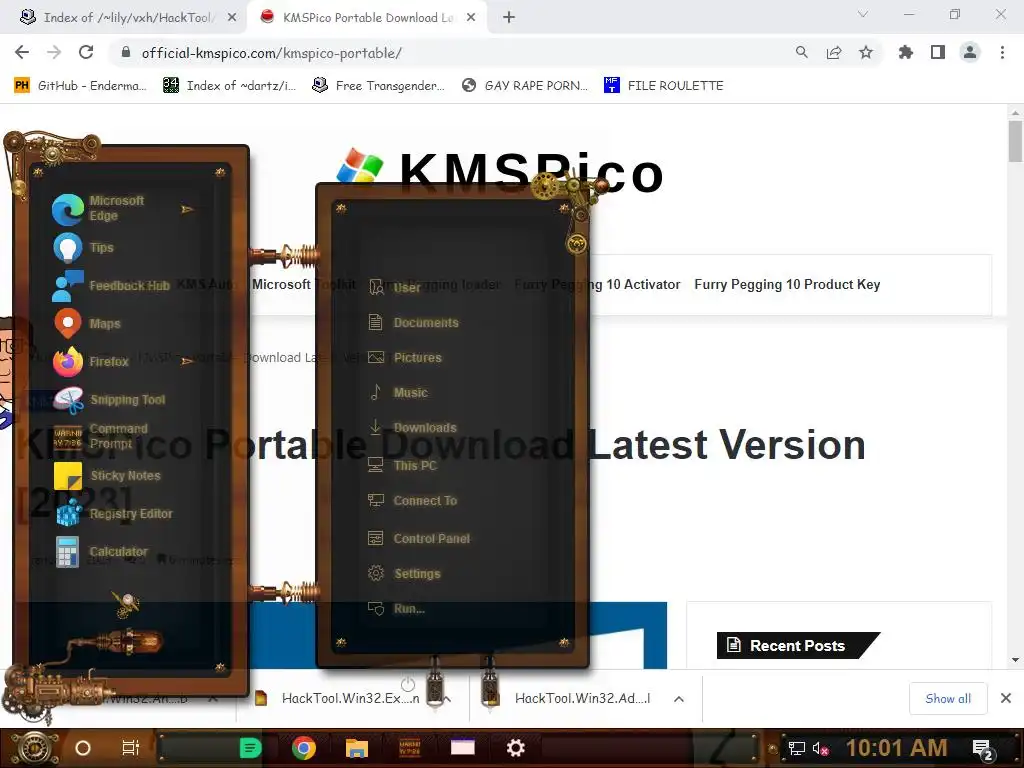Viewport: 1024px width, 768px height.
Task: Open Control Panel from the start menu
Action: point(419,539)
